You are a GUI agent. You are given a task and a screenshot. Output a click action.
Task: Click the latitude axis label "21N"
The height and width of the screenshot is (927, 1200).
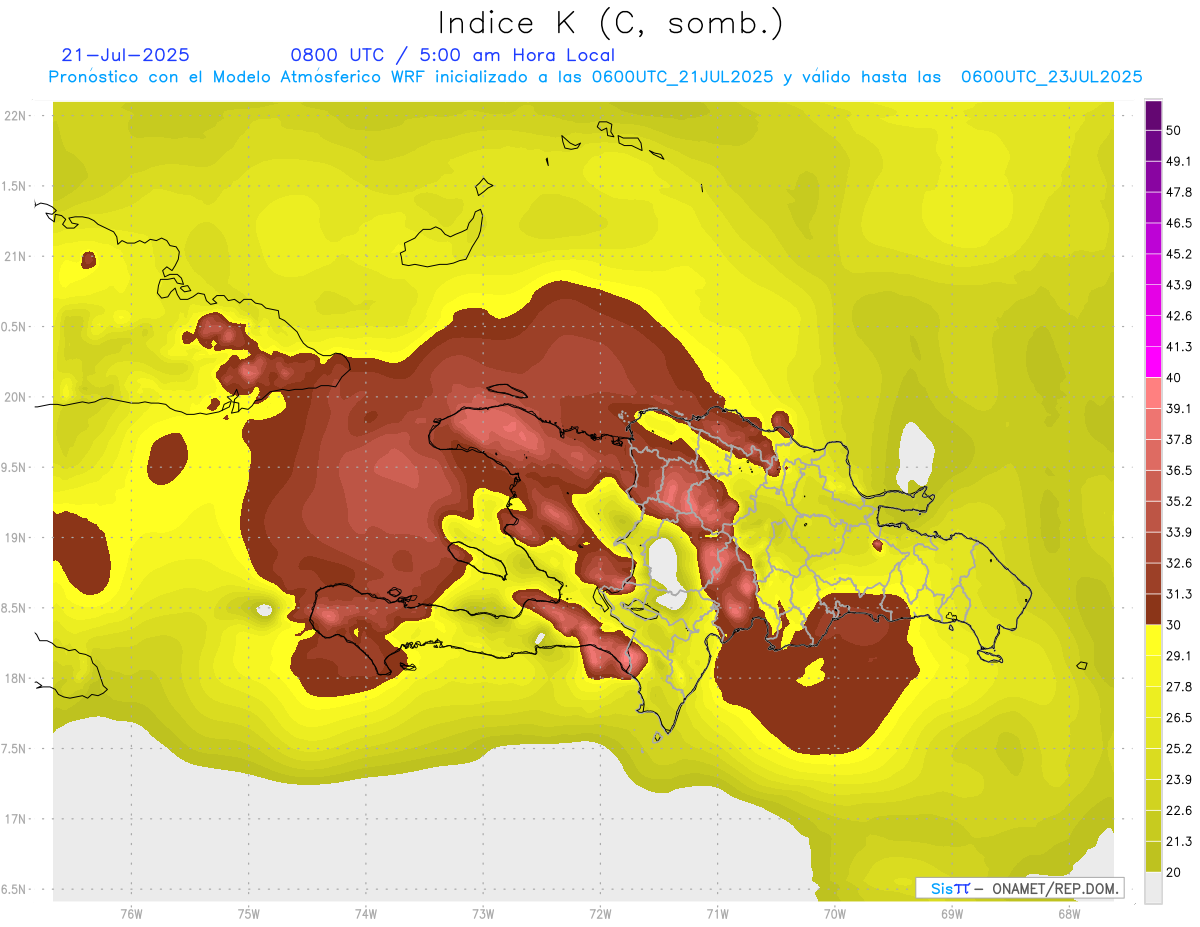click(x=17, y=257)
